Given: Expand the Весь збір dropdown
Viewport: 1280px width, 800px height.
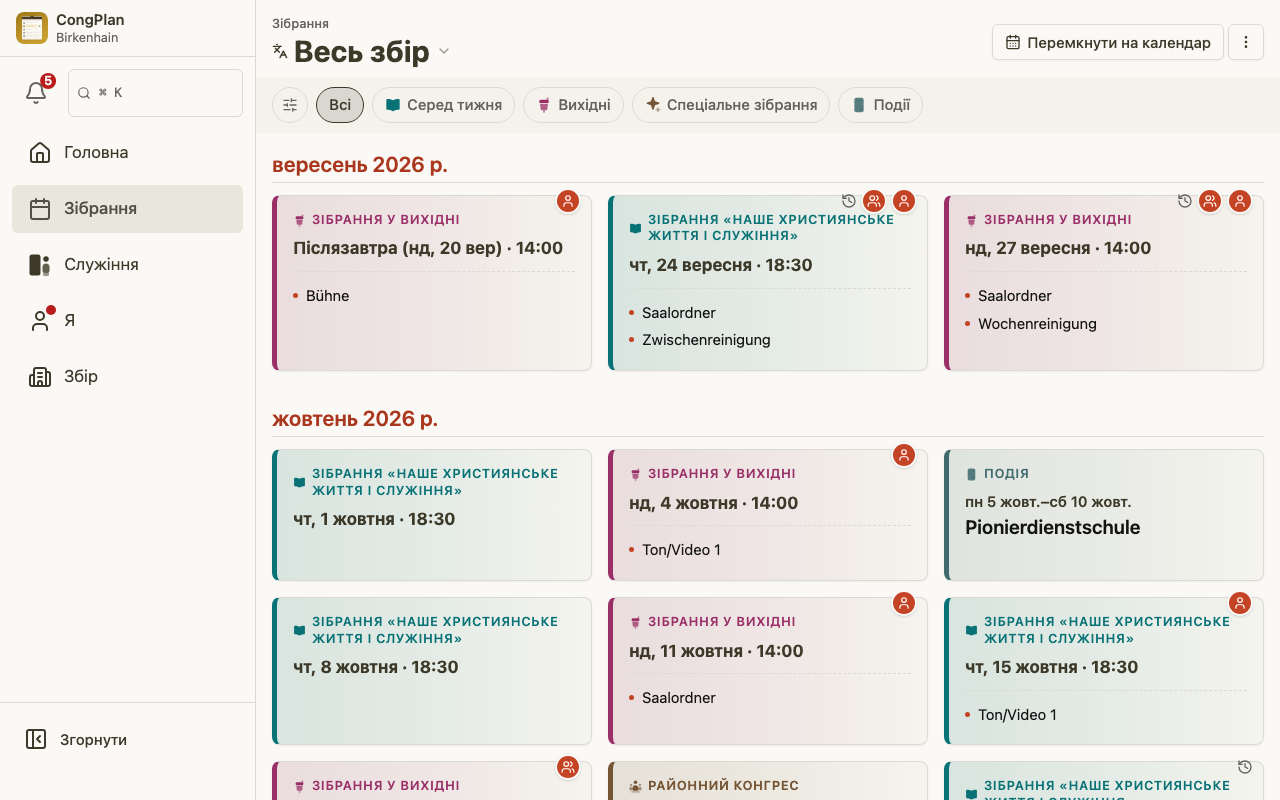Looking at the screenshot, I should pyautogui.click(x=444, y=51).
